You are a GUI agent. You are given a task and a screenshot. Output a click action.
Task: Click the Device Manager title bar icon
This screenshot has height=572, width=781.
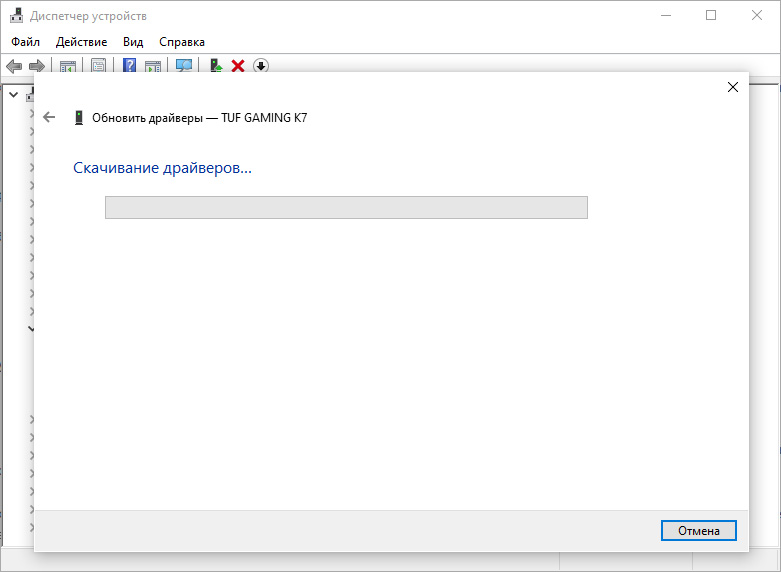16,16
